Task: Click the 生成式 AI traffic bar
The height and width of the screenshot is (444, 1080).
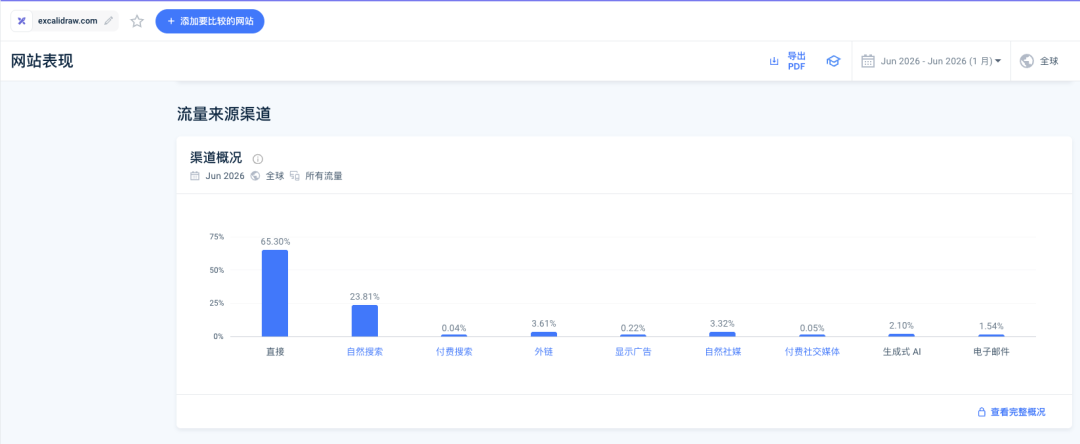Action: 902,335
